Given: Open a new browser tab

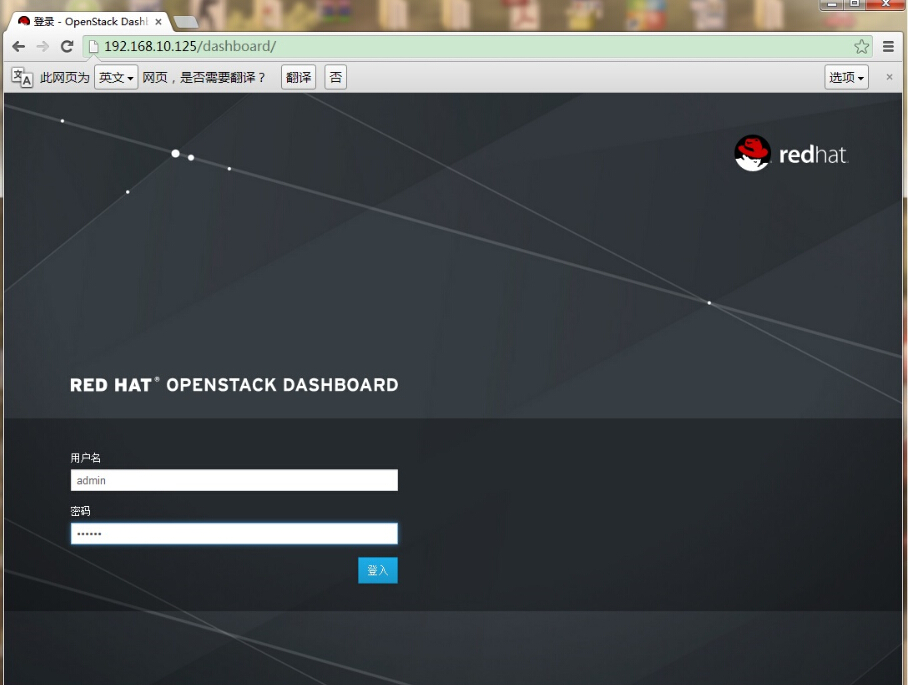Looking at the screenshot, I should (x=186, y=22).
